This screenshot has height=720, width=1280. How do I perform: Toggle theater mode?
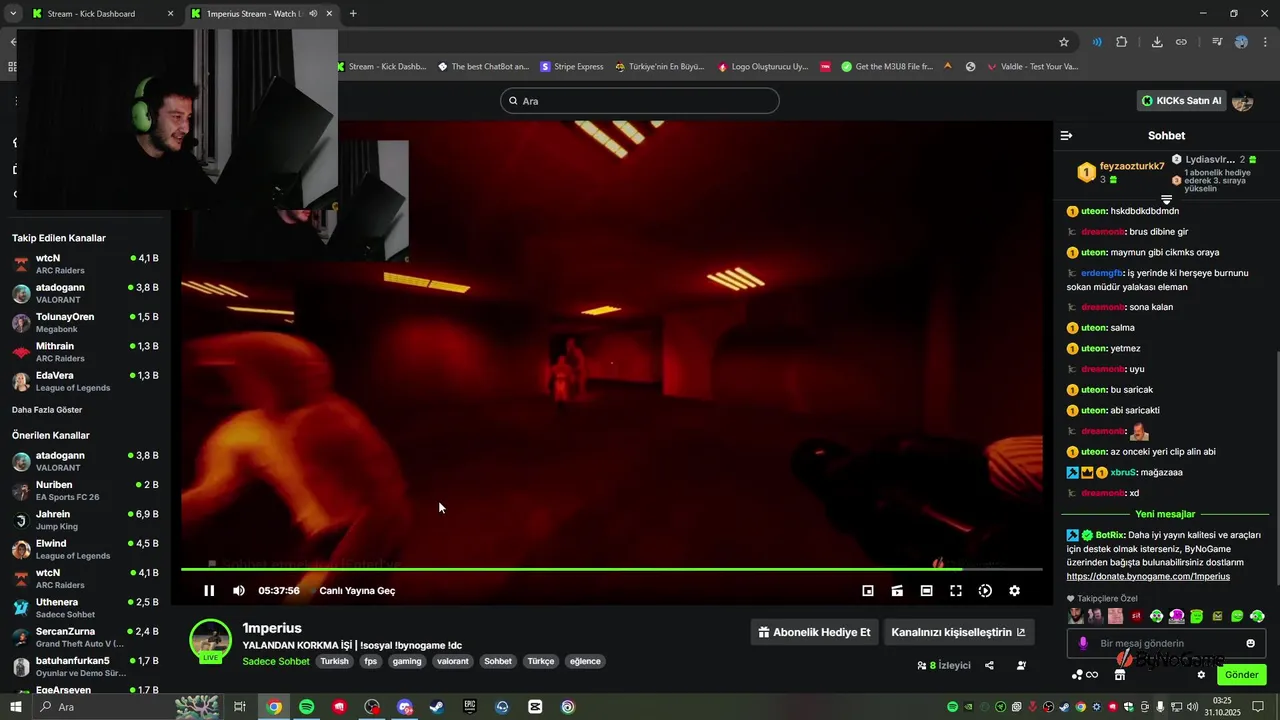(927, 591)
